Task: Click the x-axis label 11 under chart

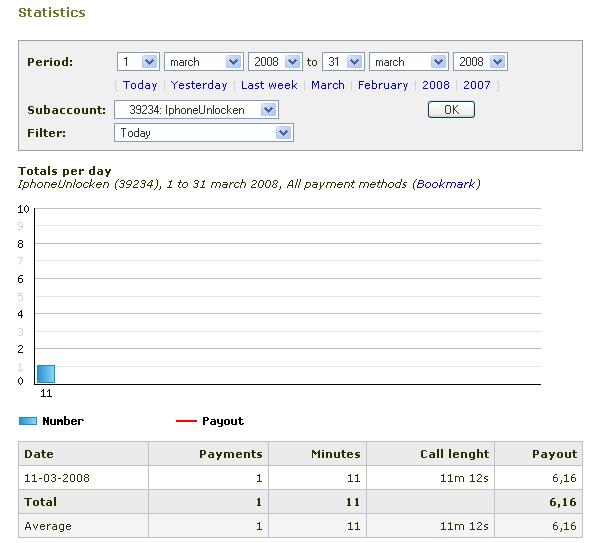Action: pyautogui.click(x=46, y=394)
